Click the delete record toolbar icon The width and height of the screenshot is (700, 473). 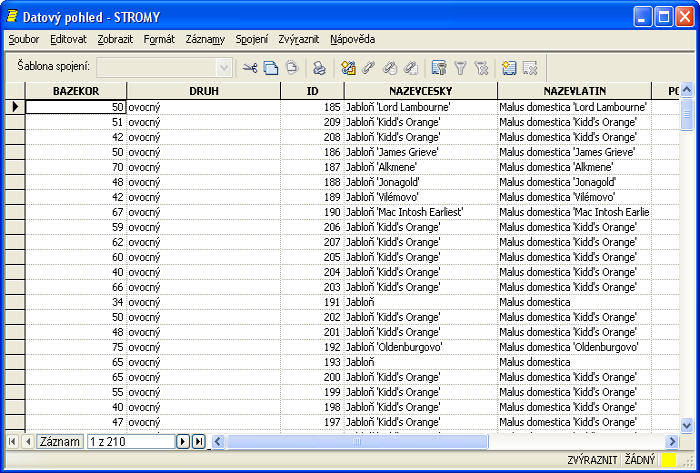pyautogui.click(x=530, y=68)
